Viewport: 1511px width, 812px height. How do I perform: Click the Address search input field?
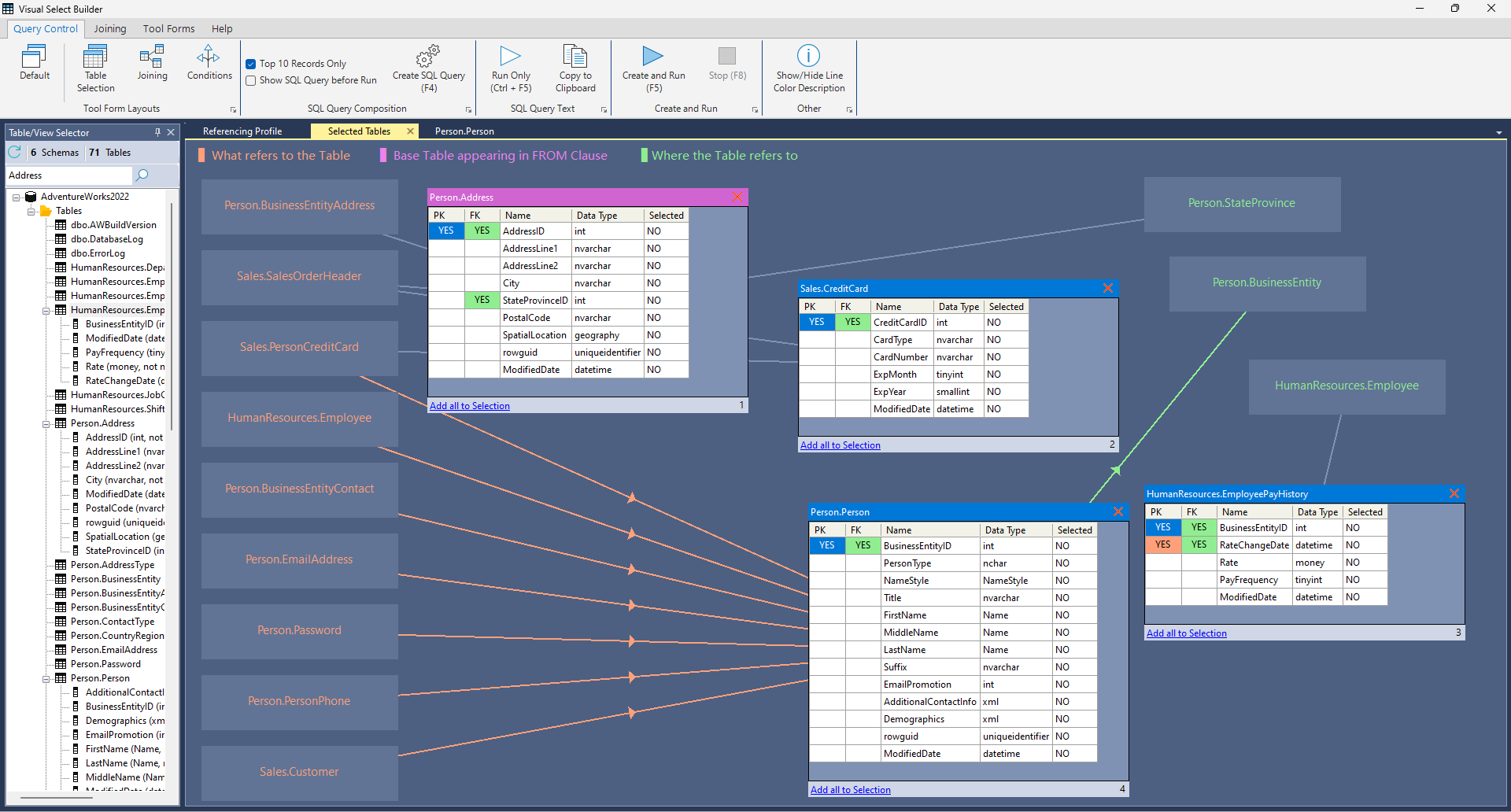[x=69, y=175]
